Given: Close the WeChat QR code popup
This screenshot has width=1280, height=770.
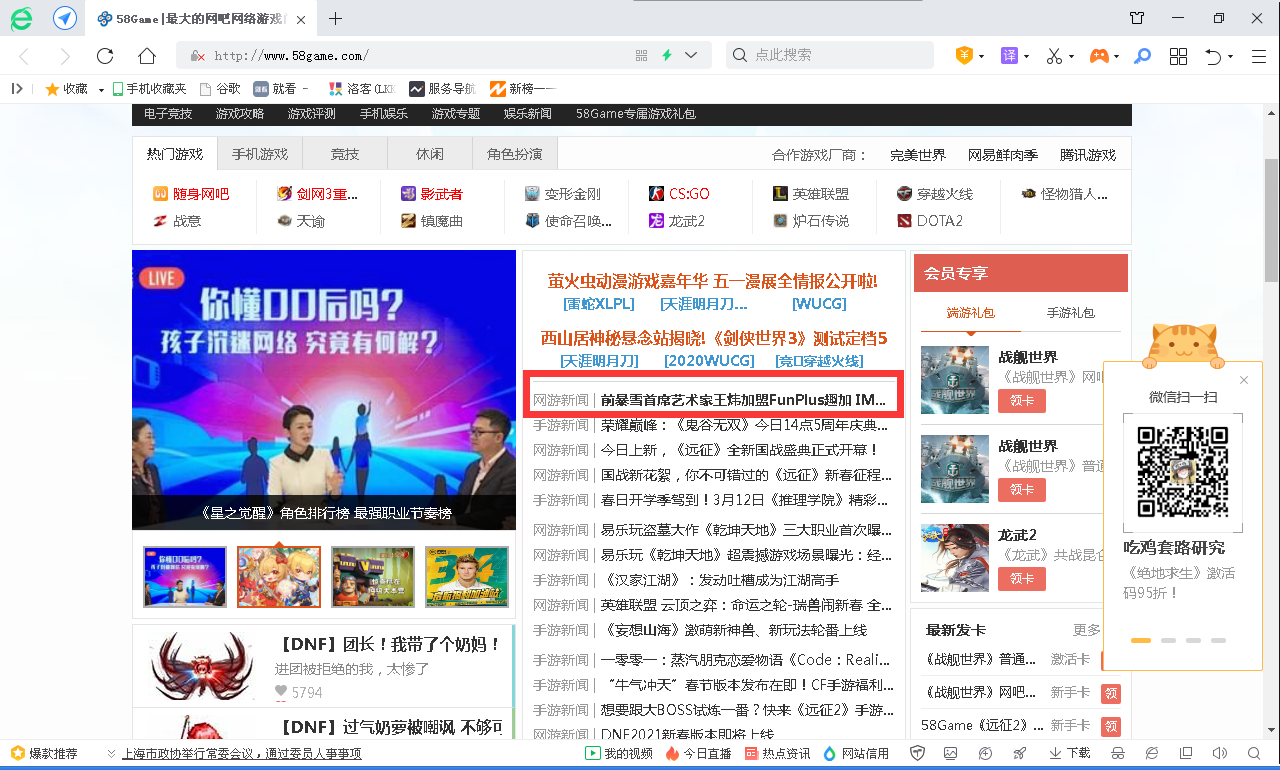Looking at the screenshot, I should 1244,380.
